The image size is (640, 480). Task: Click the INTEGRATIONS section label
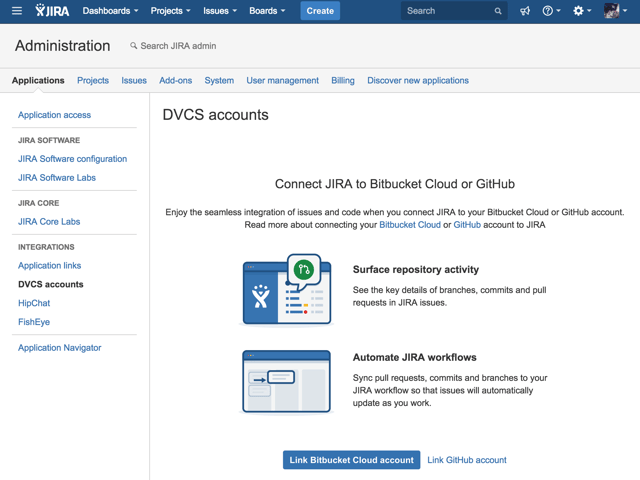[46, 247]
